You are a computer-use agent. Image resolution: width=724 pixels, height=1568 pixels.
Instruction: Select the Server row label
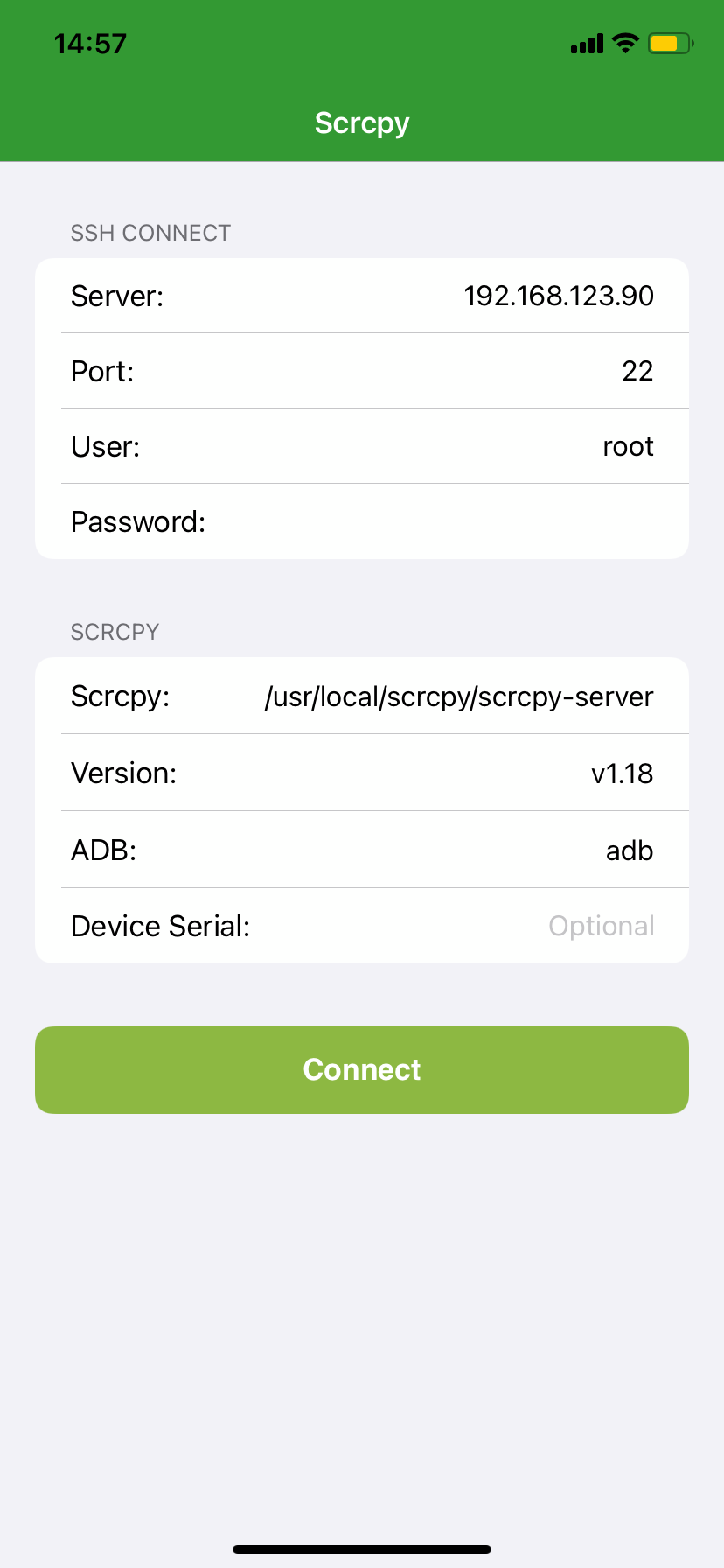click(x=117, y=296)
